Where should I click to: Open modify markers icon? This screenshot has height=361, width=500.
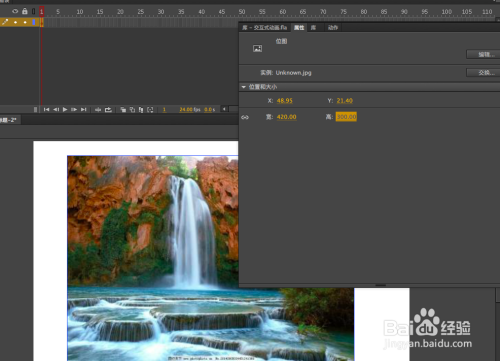150,110
